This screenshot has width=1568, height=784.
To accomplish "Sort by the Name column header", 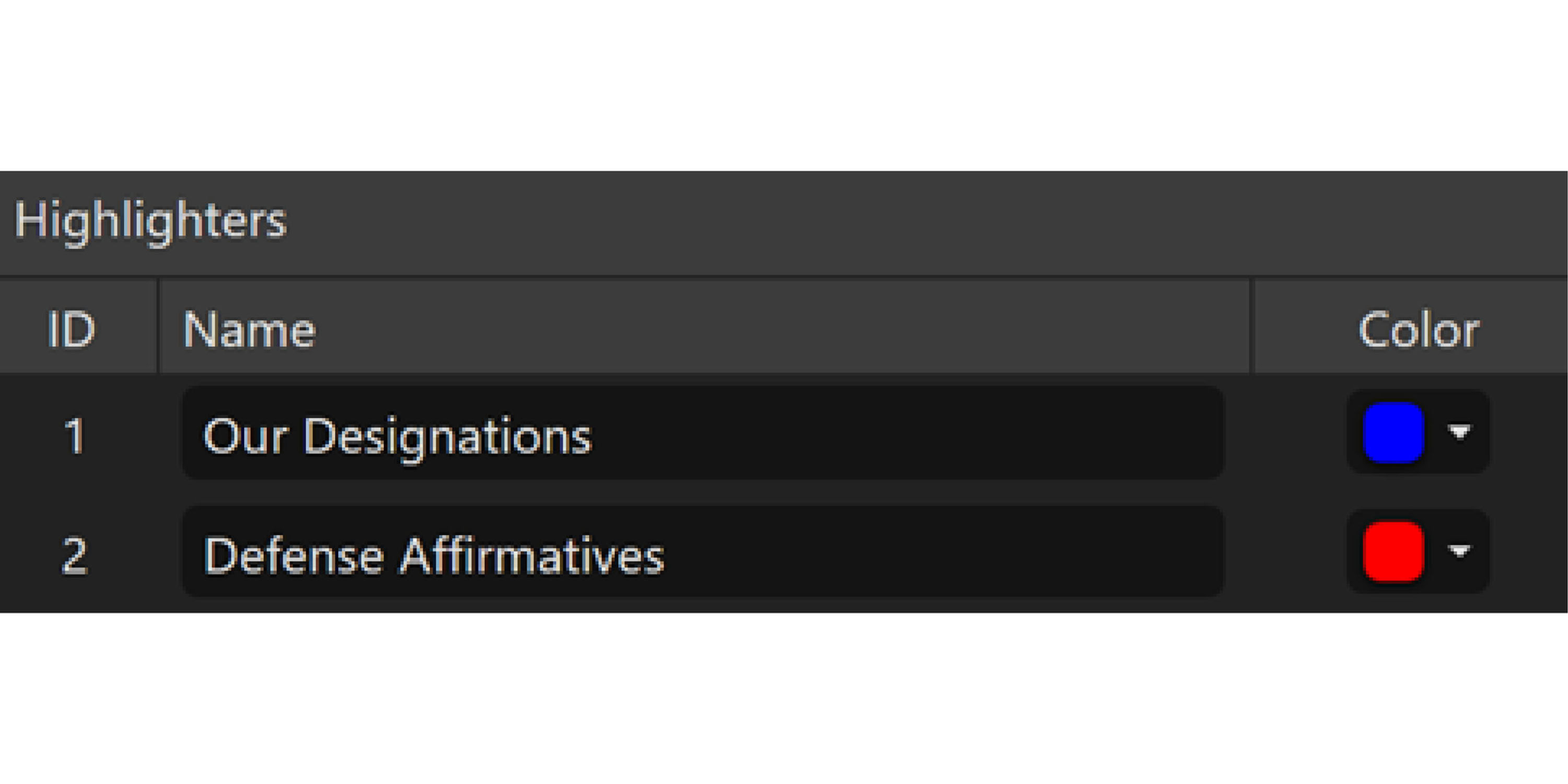I will point(250,329).
